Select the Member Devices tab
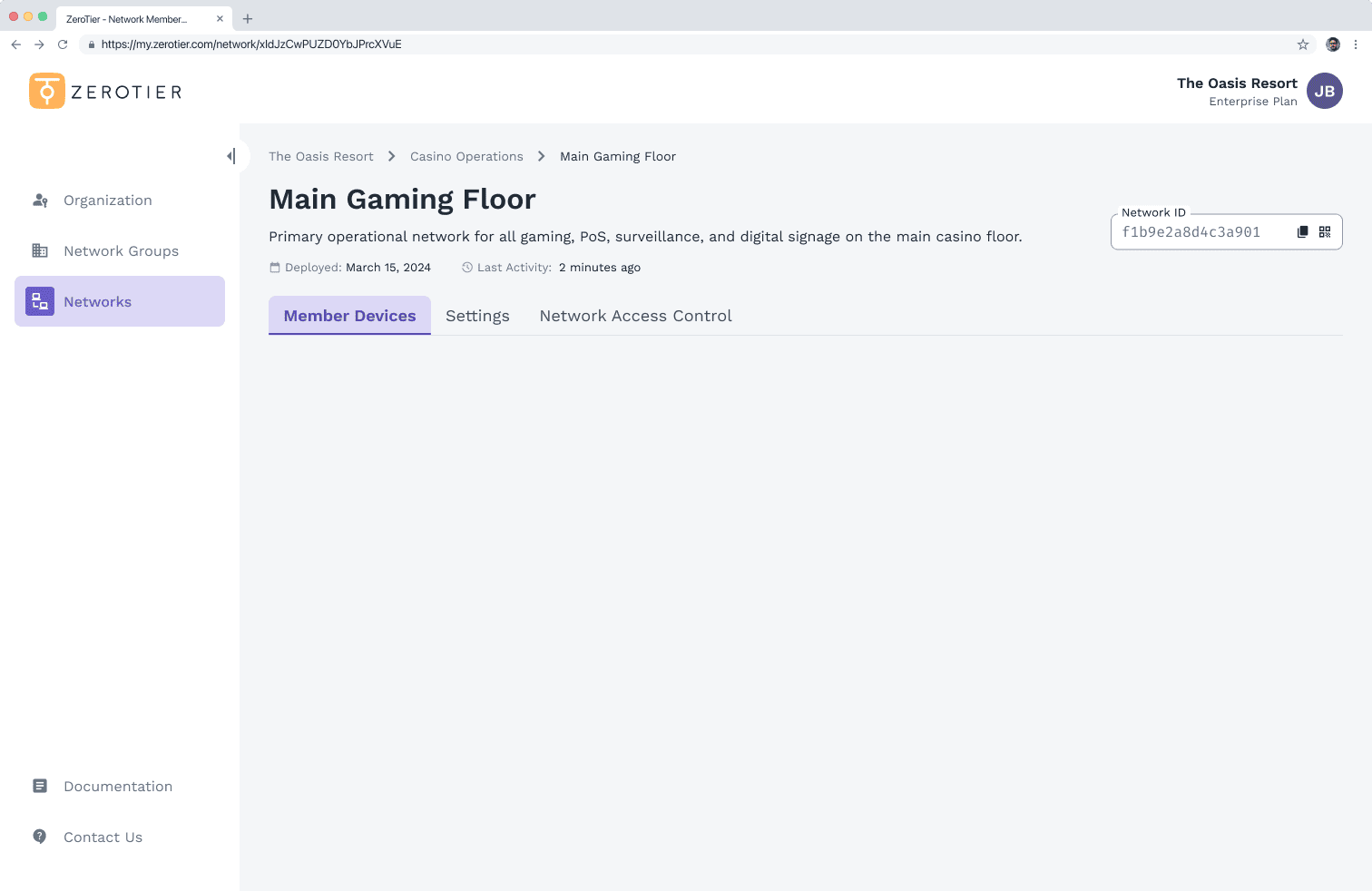 [x=349, y=316]
